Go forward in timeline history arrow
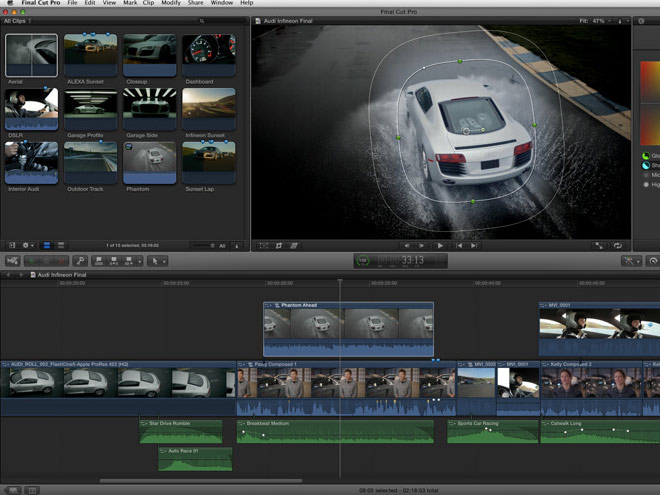 [21, 274]
